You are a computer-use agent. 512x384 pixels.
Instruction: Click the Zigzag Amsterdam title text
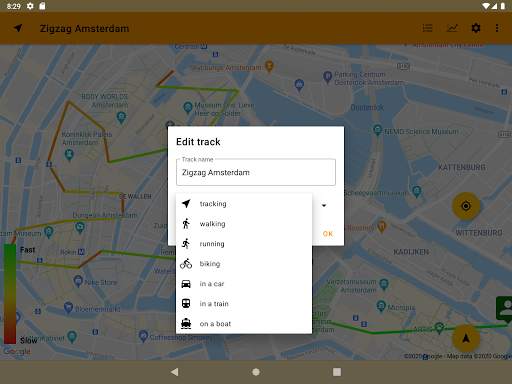pos(84,28)
